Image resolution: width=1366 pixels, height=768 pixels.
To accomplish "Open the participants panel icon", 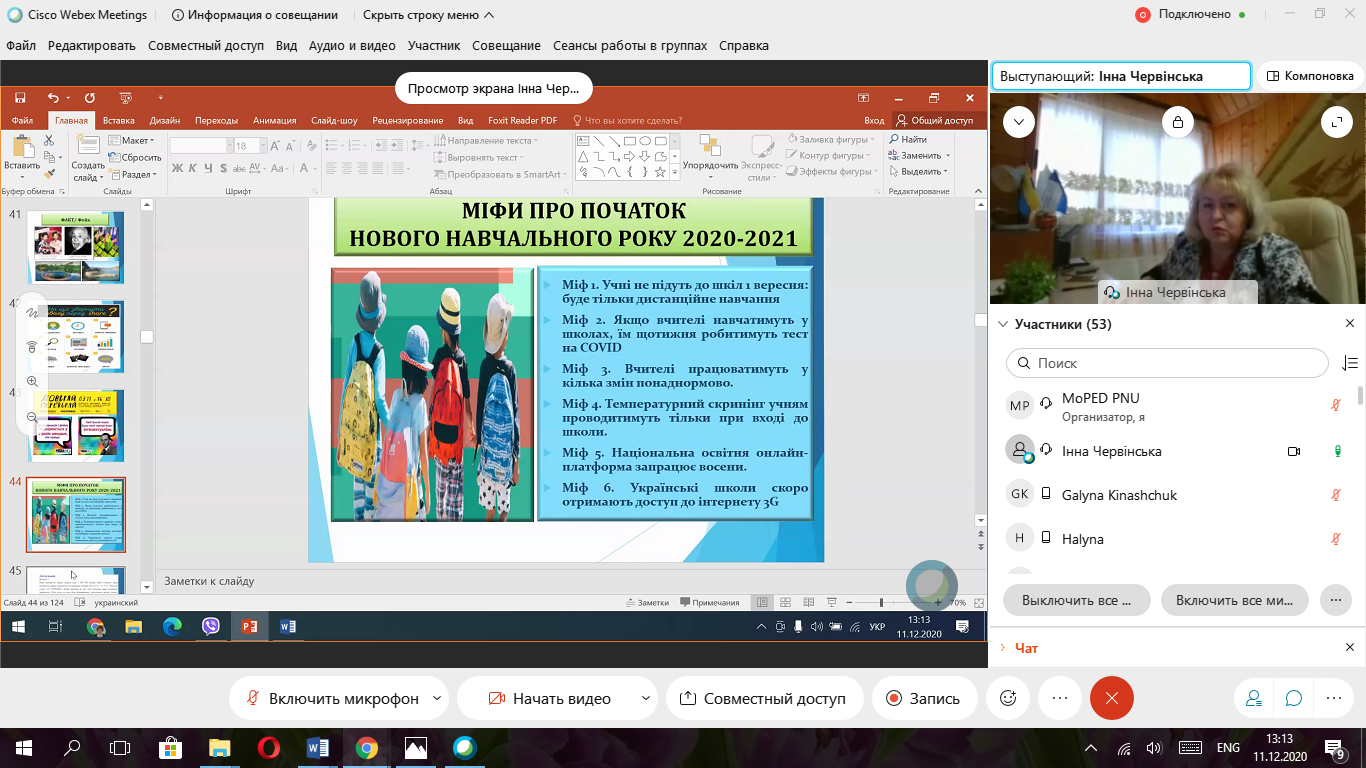I will pyautogui.click(x=1252, y=699).
